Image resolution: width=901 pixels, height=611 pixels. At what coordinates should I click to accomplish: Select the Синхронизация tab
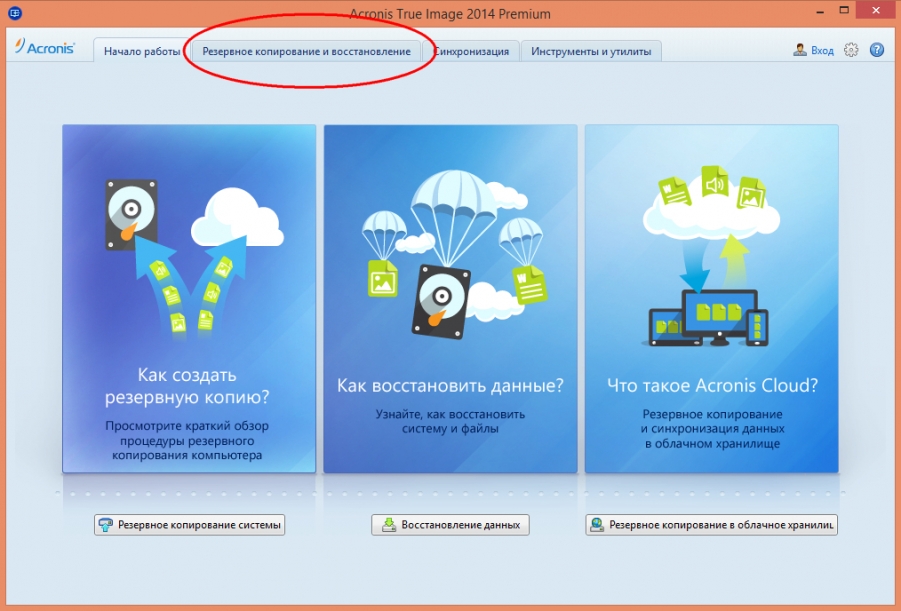coord(472,51)
